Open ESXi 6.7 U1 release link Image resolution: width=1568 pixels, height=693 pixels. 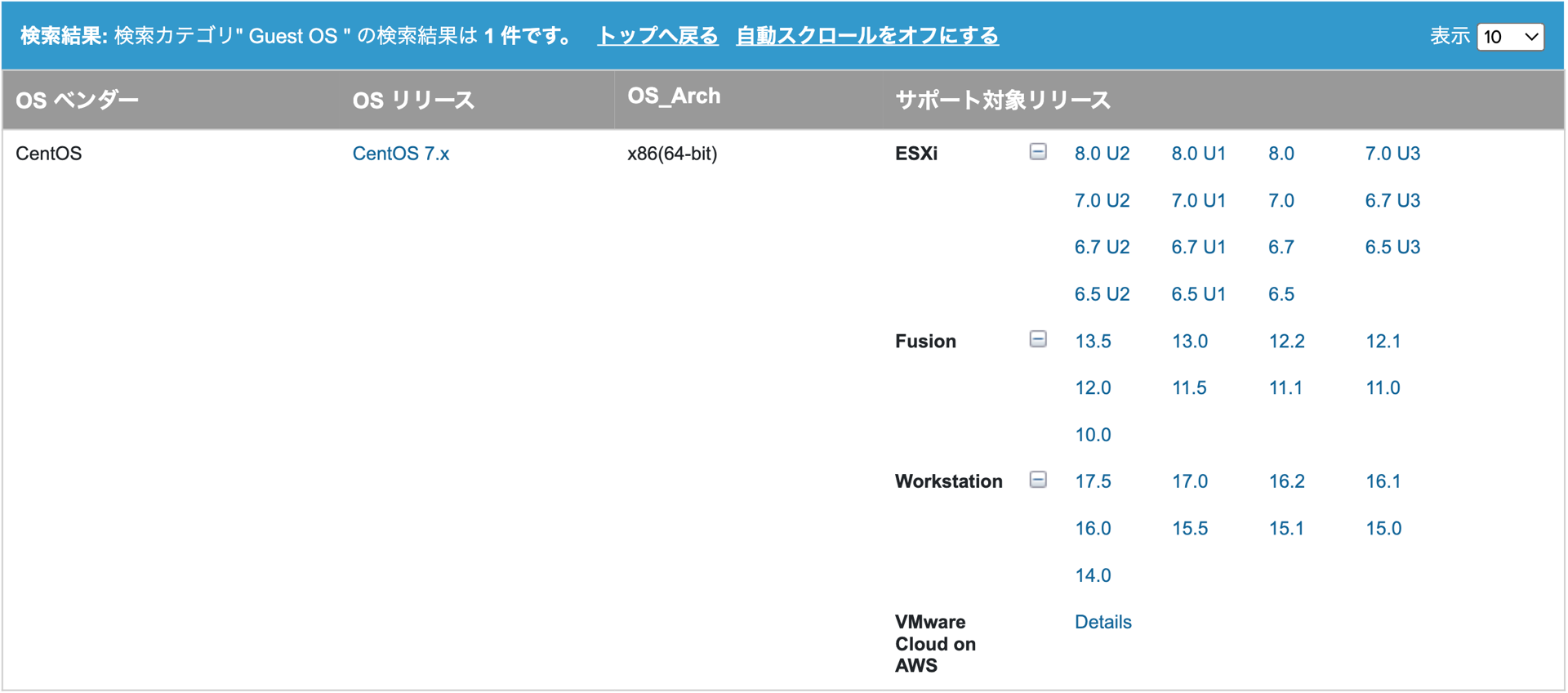1198,247
